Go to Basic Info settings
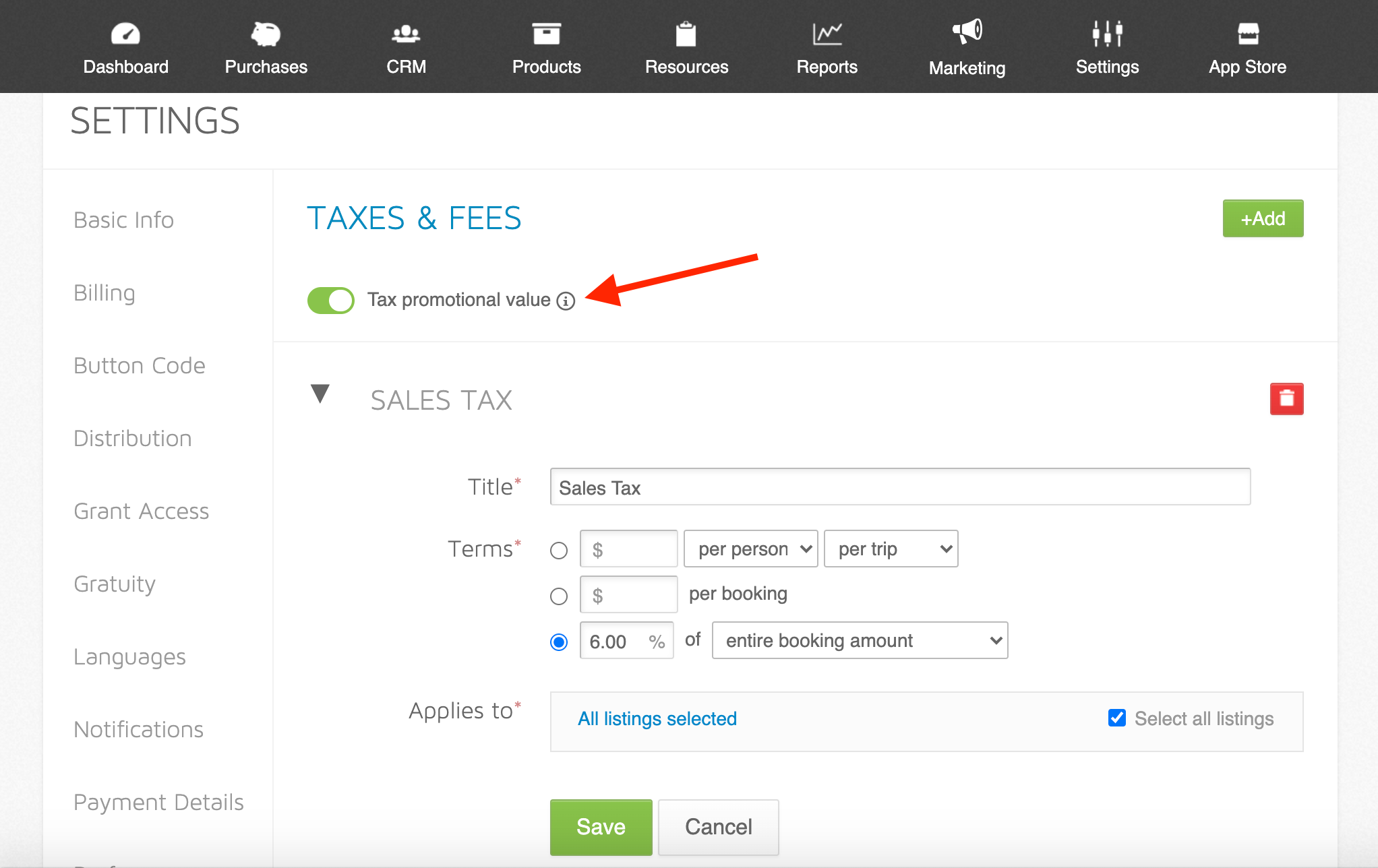The height and width of the screenshot is (868, 1378). coord(123,220)
